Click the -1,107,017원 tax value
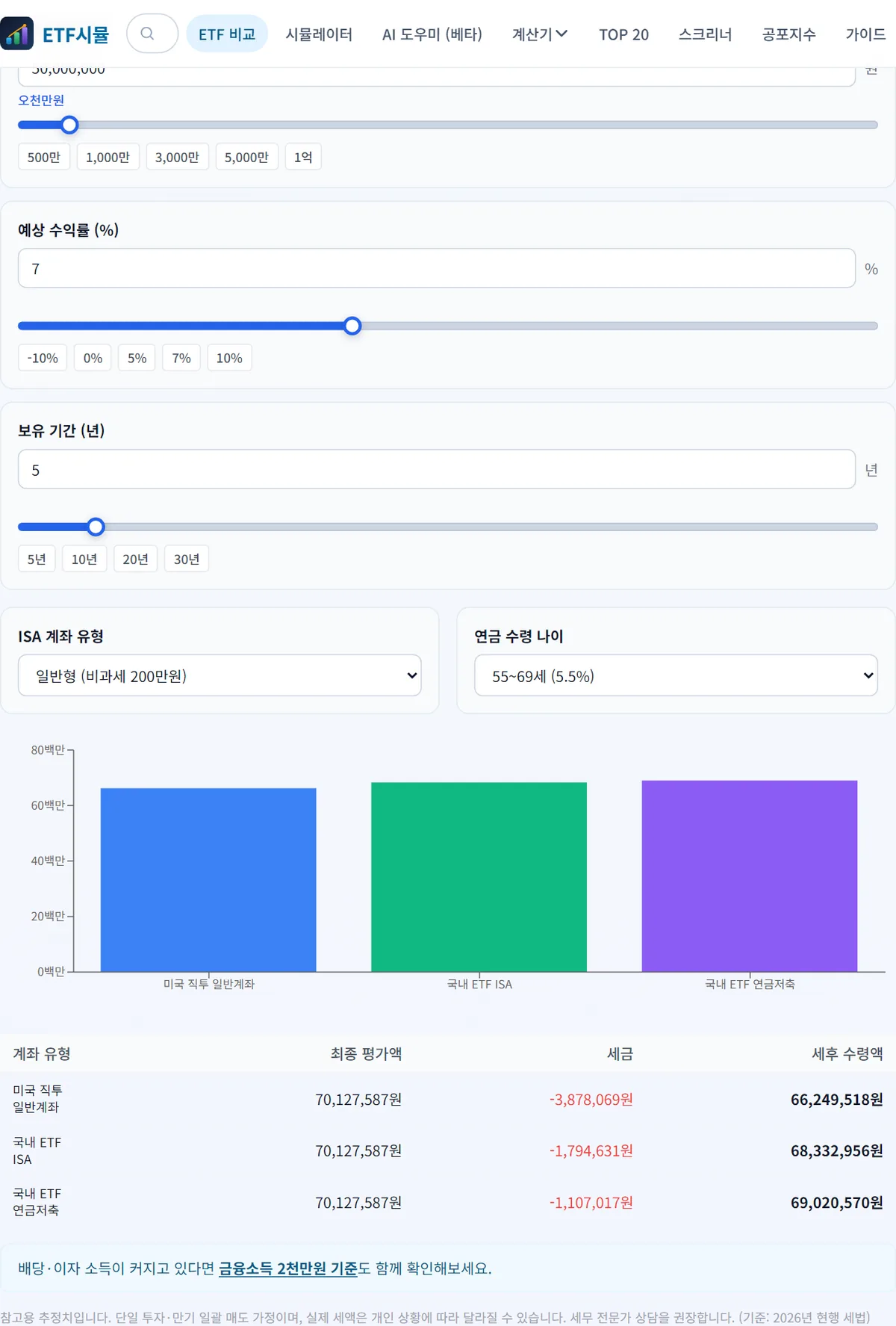The image size is (896, 1326). click(591, 1202)
